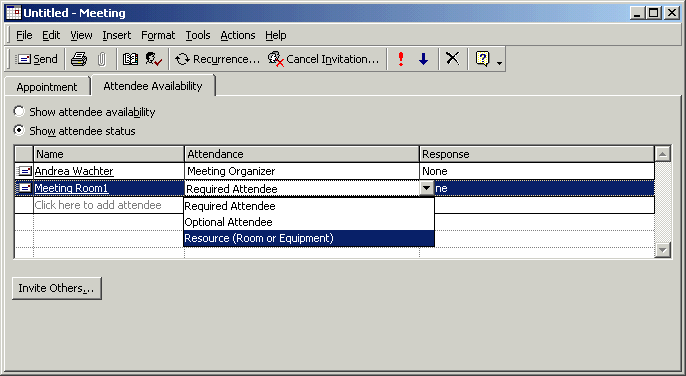
Task: Open the Actions menu
Action: pos(238,35)
